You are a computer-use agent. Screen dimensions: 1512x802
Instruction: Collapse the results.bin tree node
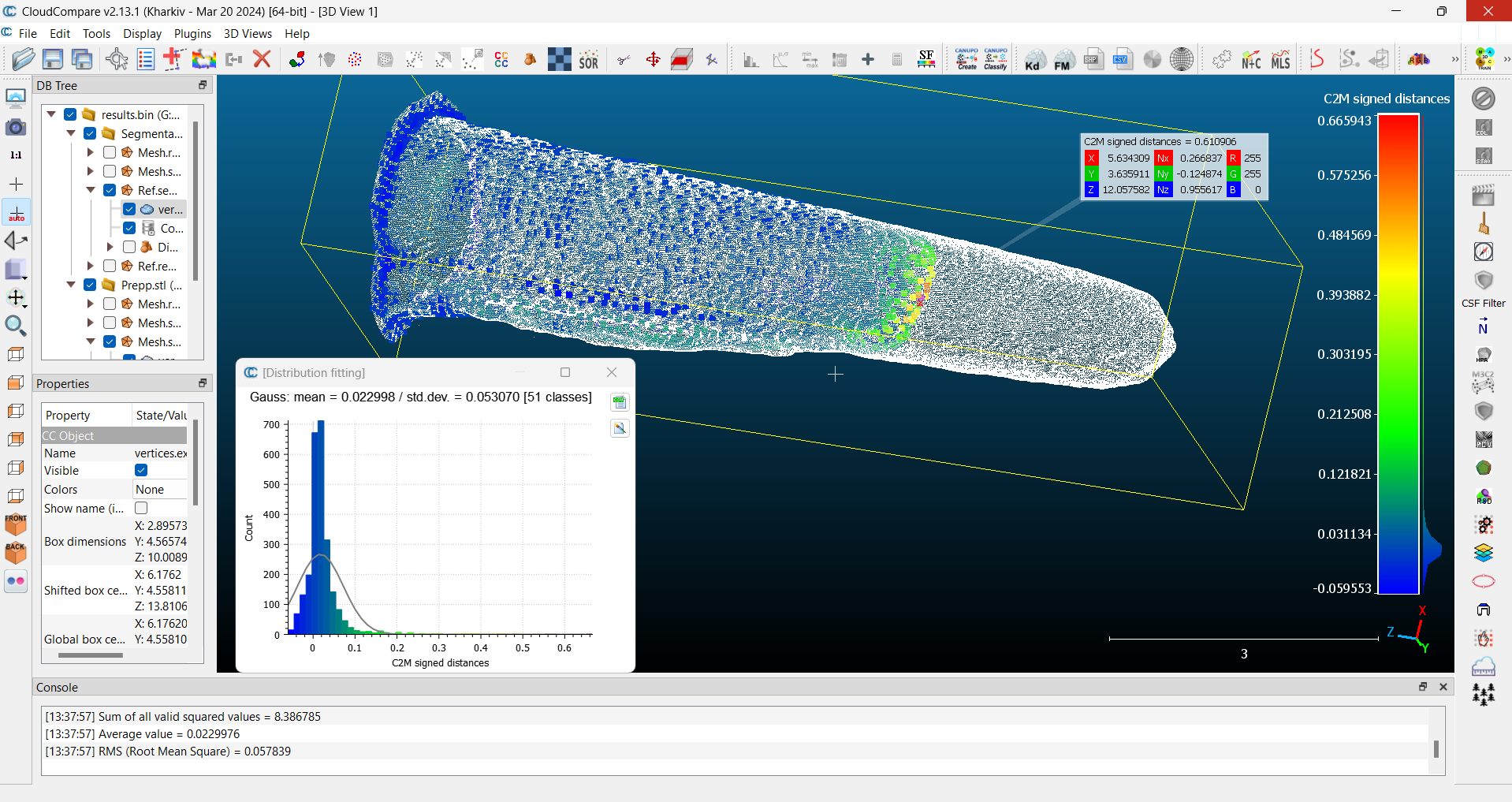coord(51,114)
